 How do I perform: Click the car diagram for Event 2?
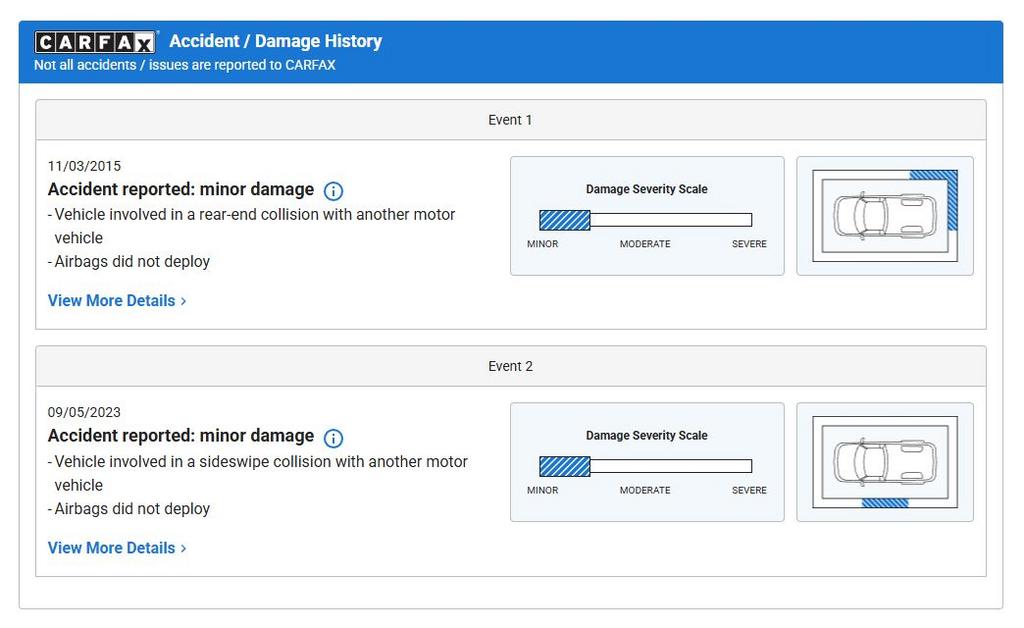pos(885,462)
